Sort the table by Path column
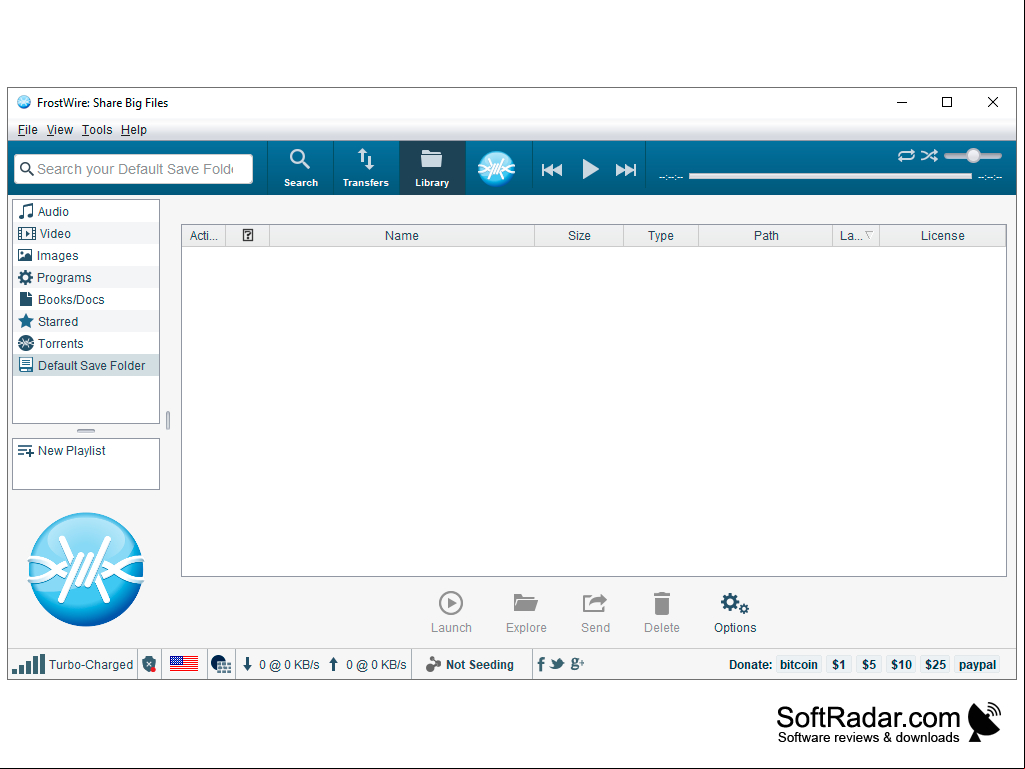The image size is (1025, 769). pos(765,235)
